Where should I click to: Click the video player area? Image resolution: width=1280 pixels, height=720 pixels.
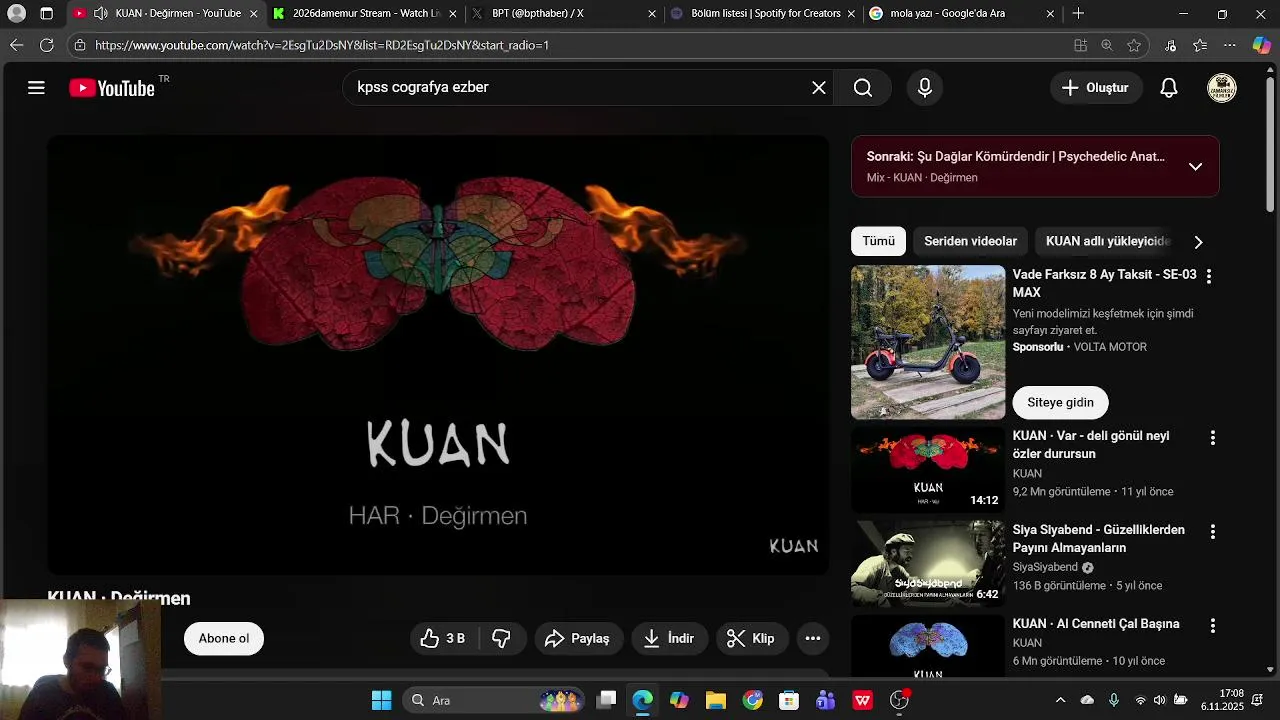(438, 355)
